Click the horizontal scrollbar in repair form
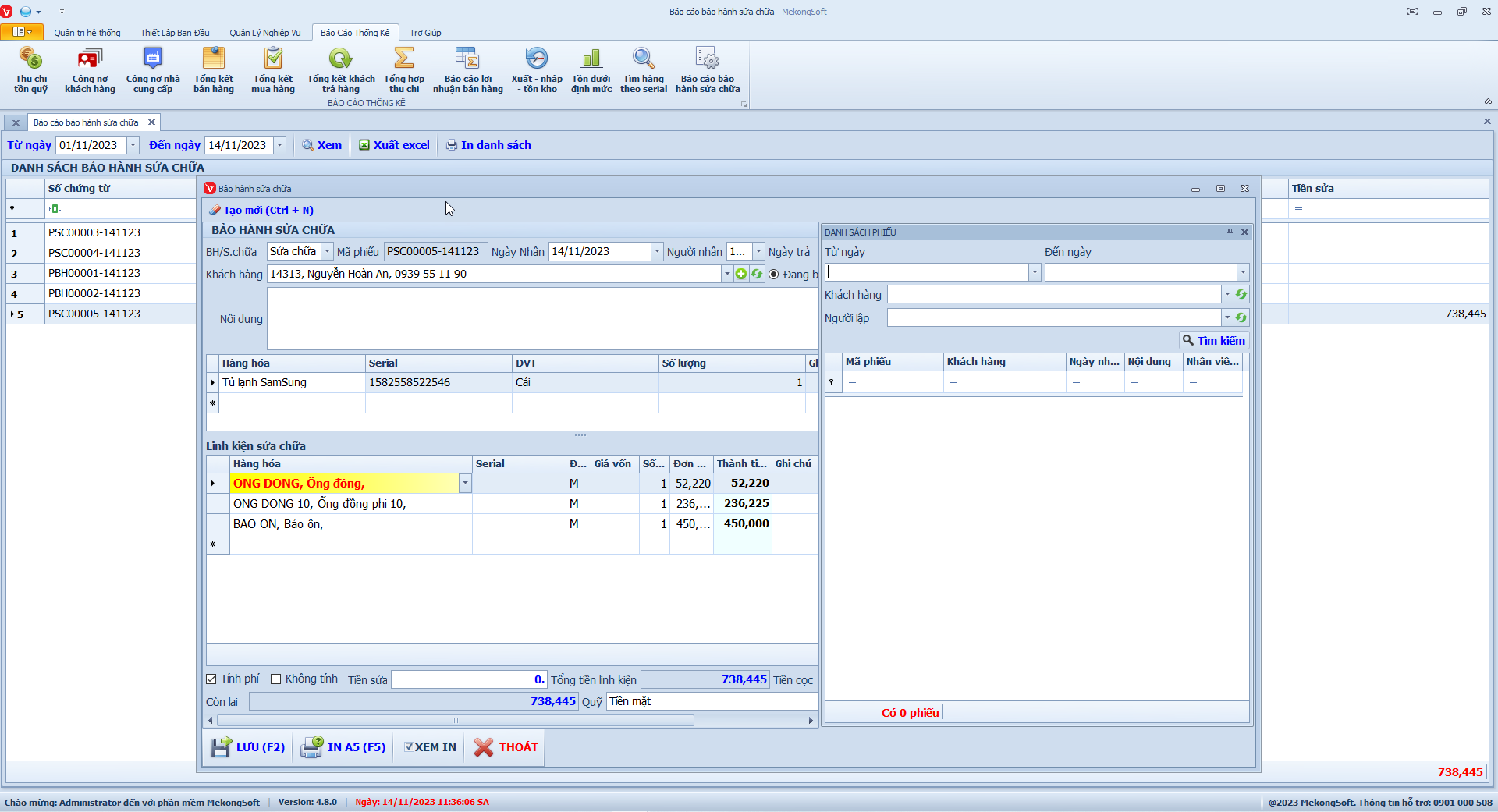The width and height of the screenshot is (1498, 812). pyautogui.click(x=455, y=721)
